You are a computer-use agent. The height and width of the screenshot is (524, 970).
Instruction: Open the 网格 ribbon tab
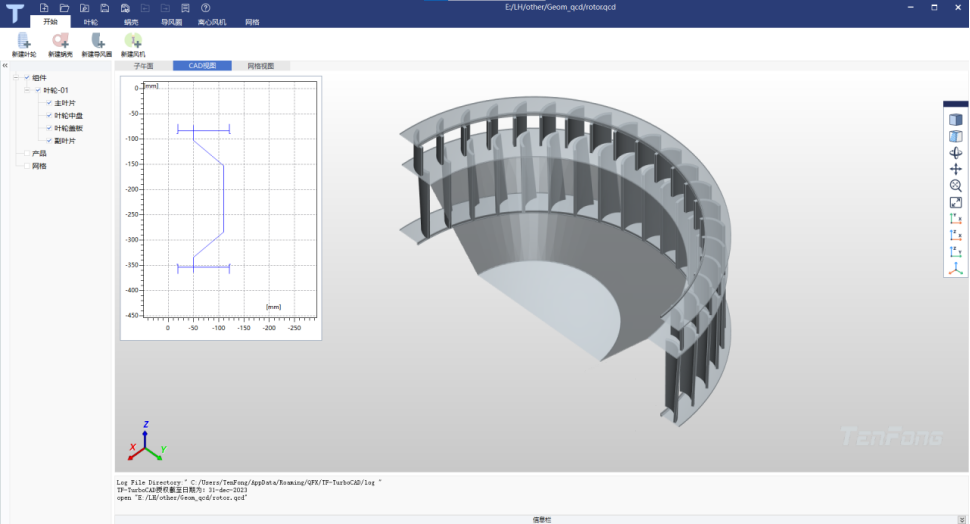[252, 22]
